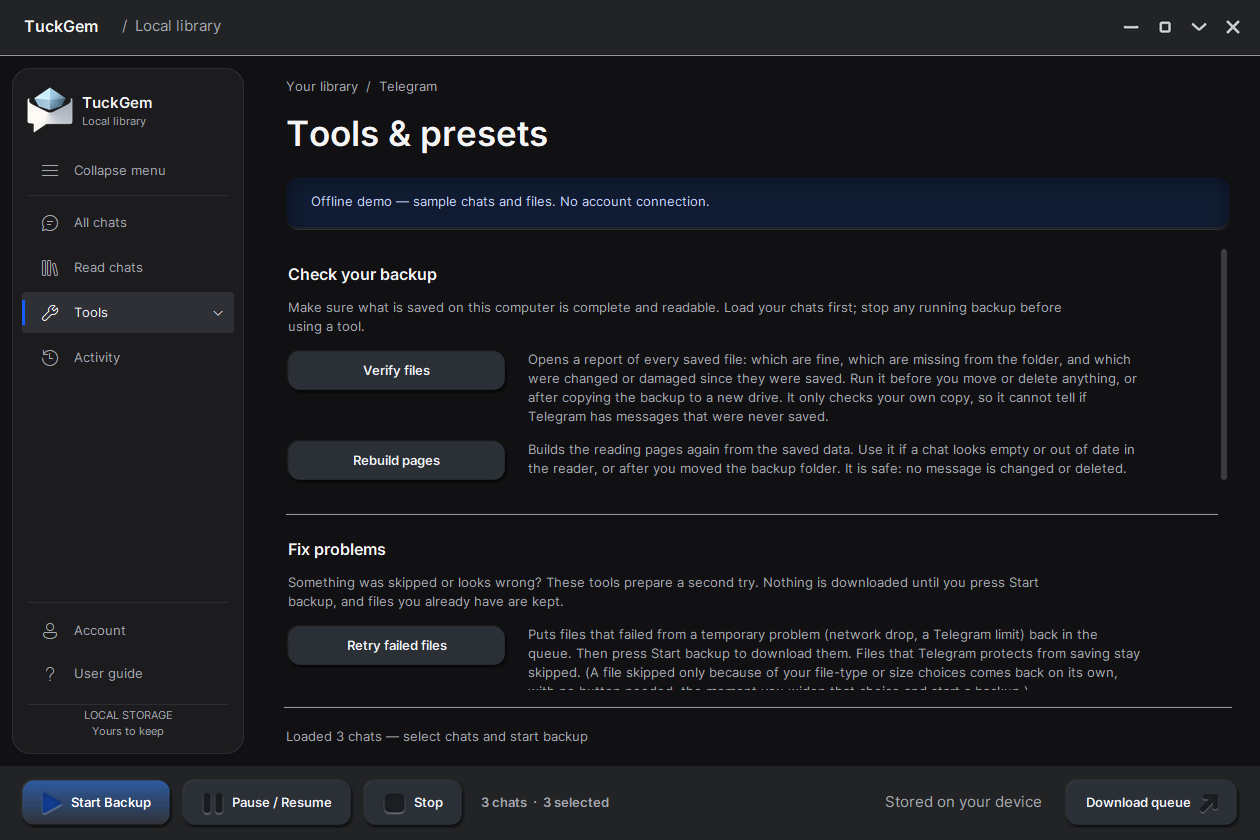The height and width of the screenshot is (840, 1260).
Task: Click the Fix problems heading
Action: [337, 550]
